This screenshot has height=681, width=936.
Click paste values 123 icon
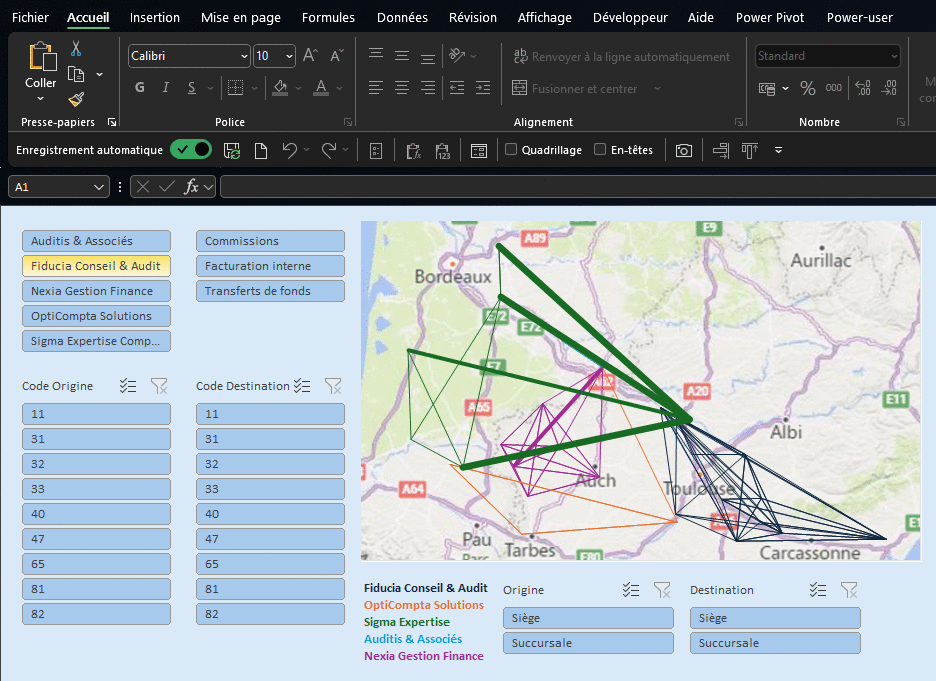pos(443,150)
